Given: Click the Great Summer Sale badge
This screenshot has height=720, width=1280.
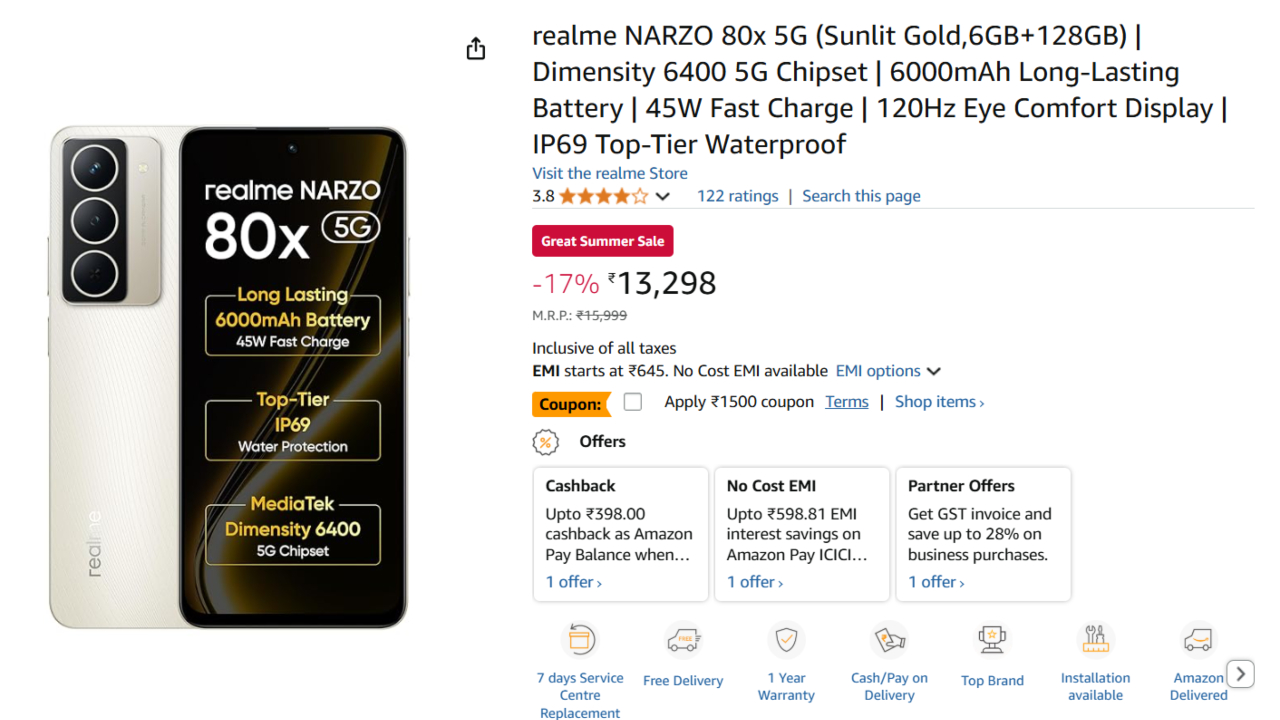Looking at the screenshot, I should 603,241.
